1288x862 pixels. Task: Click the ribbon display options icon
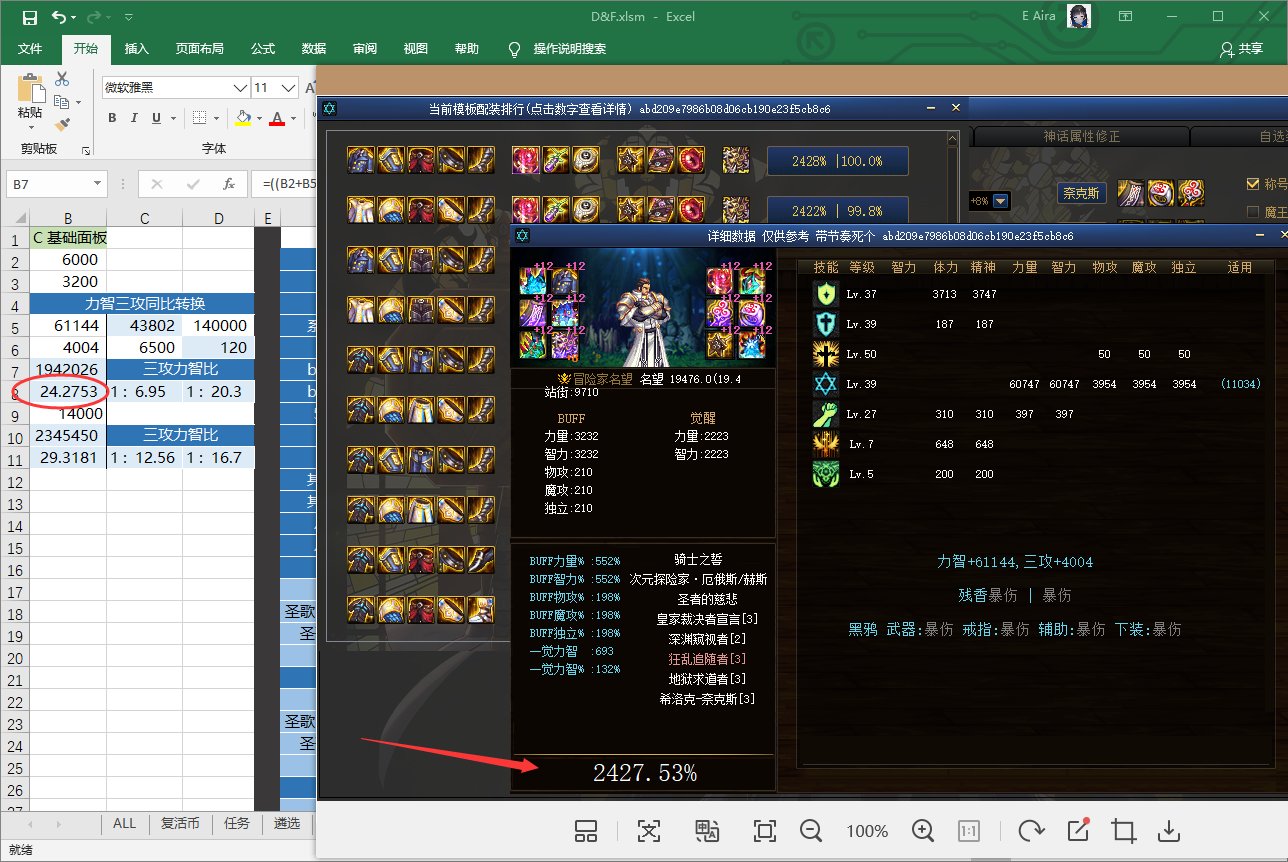pos(1126,17)
